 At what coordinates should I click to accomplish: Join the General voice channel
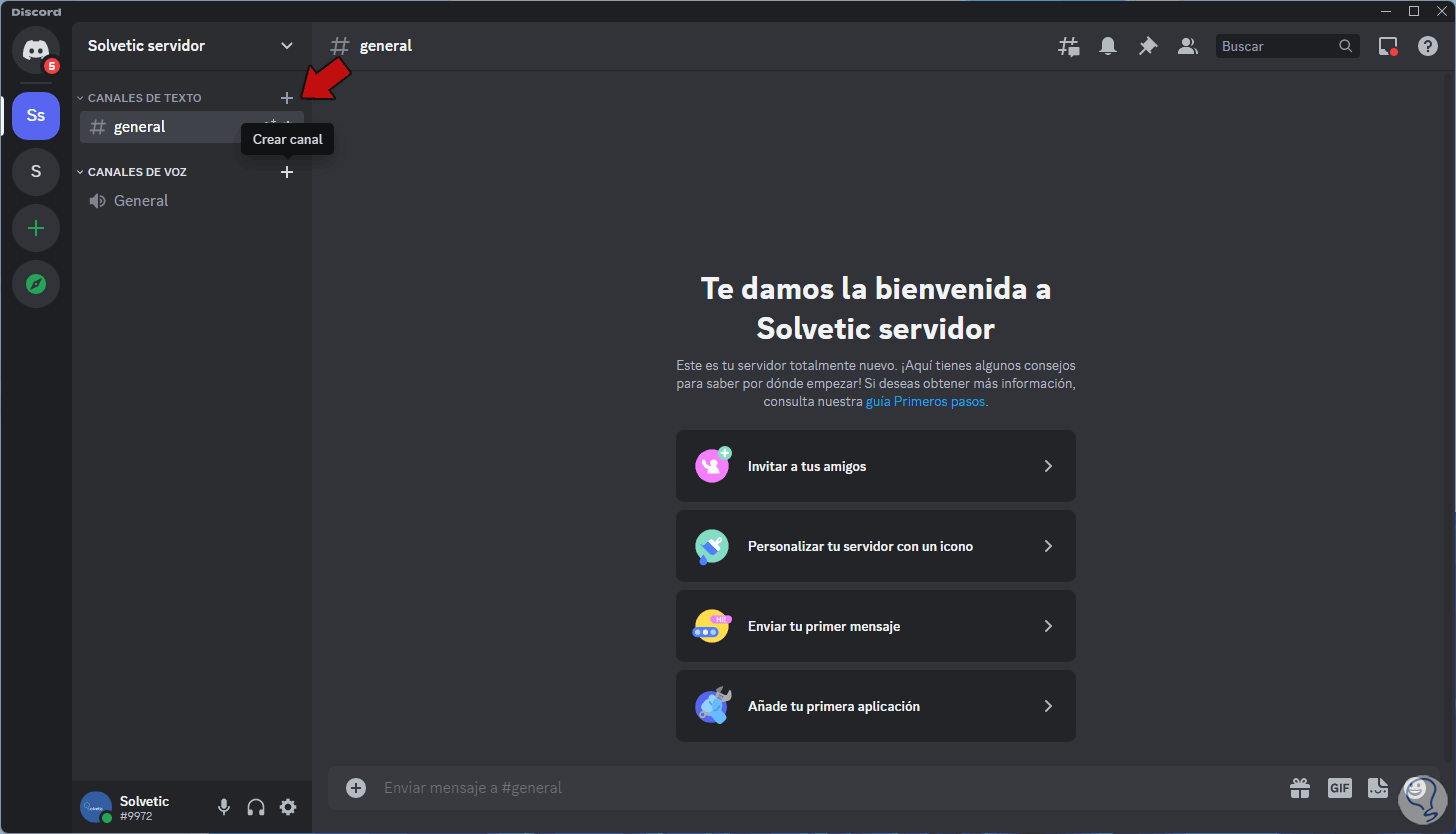192,201
